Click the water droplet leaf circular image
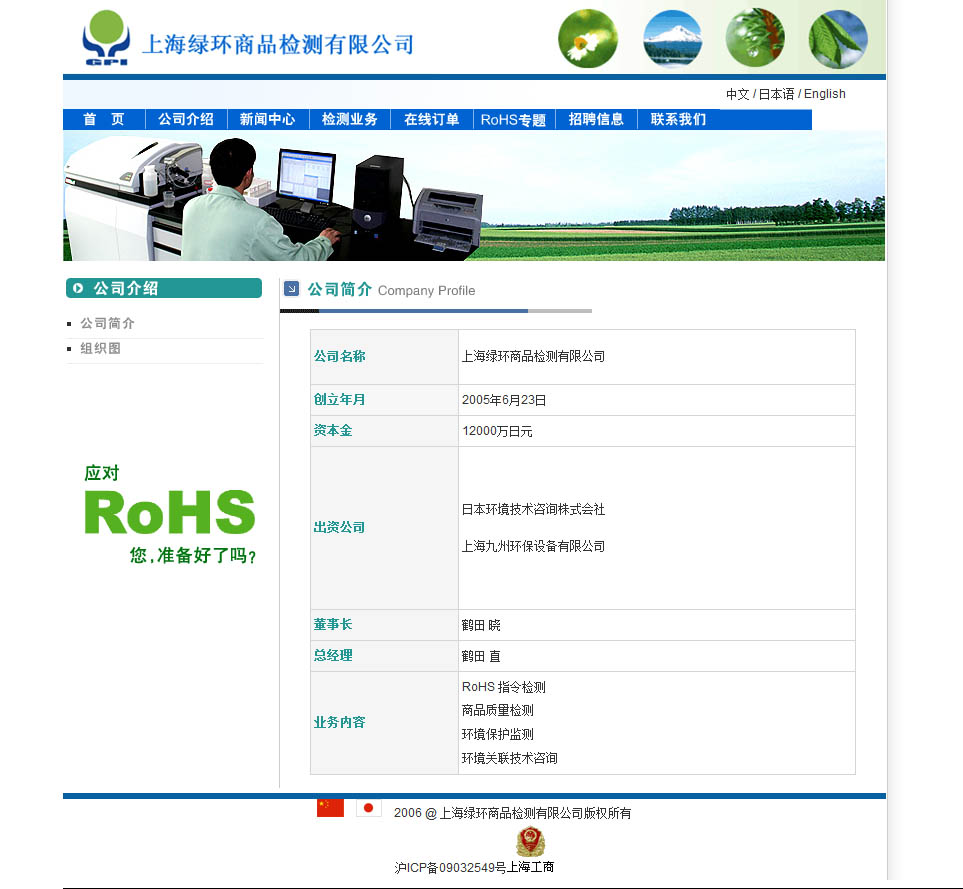963x889 pixels. point(755,38)
